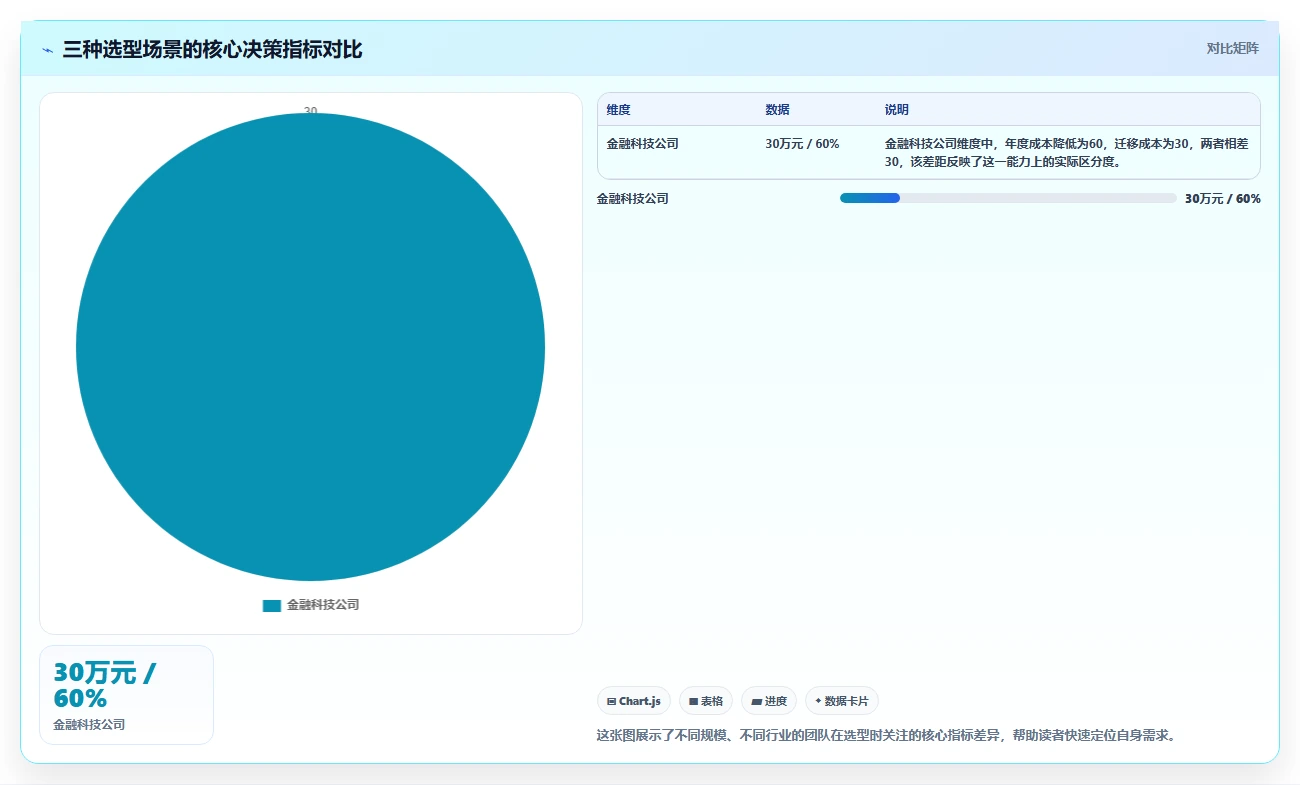This screenshot has height=785, width=1300.
Task: Click the teal pie chart slice
Action: [x=310, y=347]
